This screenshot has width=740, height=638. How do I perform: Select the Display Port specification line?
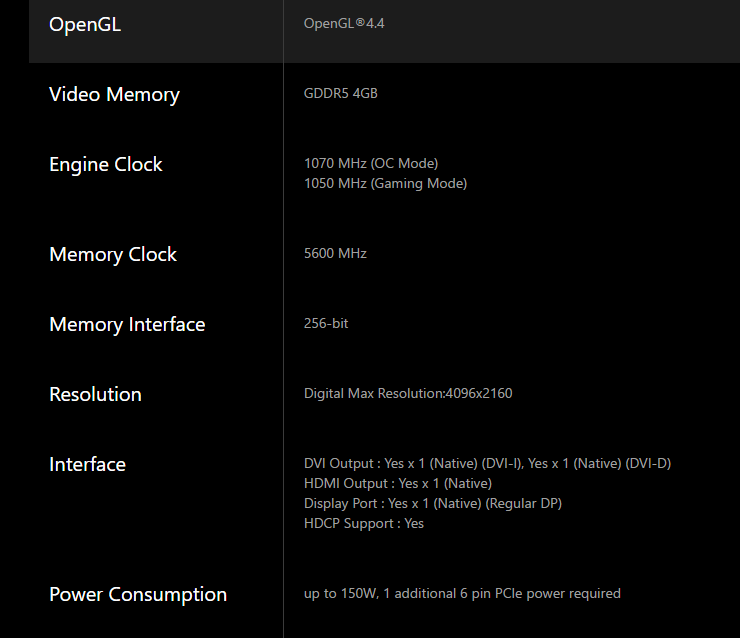pos(433,504)
